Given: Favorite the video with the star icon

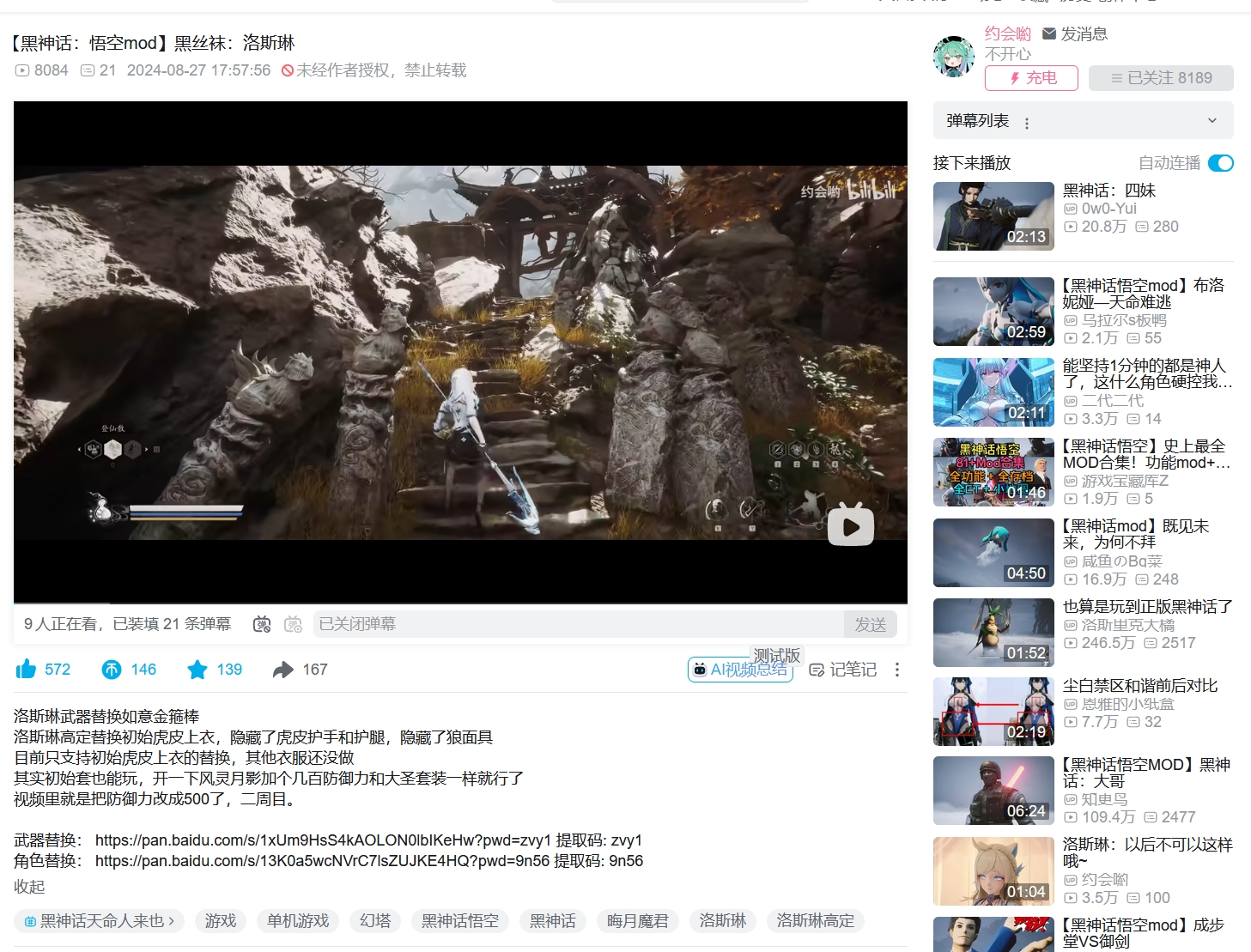Looking at the screenshot, I should 197,670.
